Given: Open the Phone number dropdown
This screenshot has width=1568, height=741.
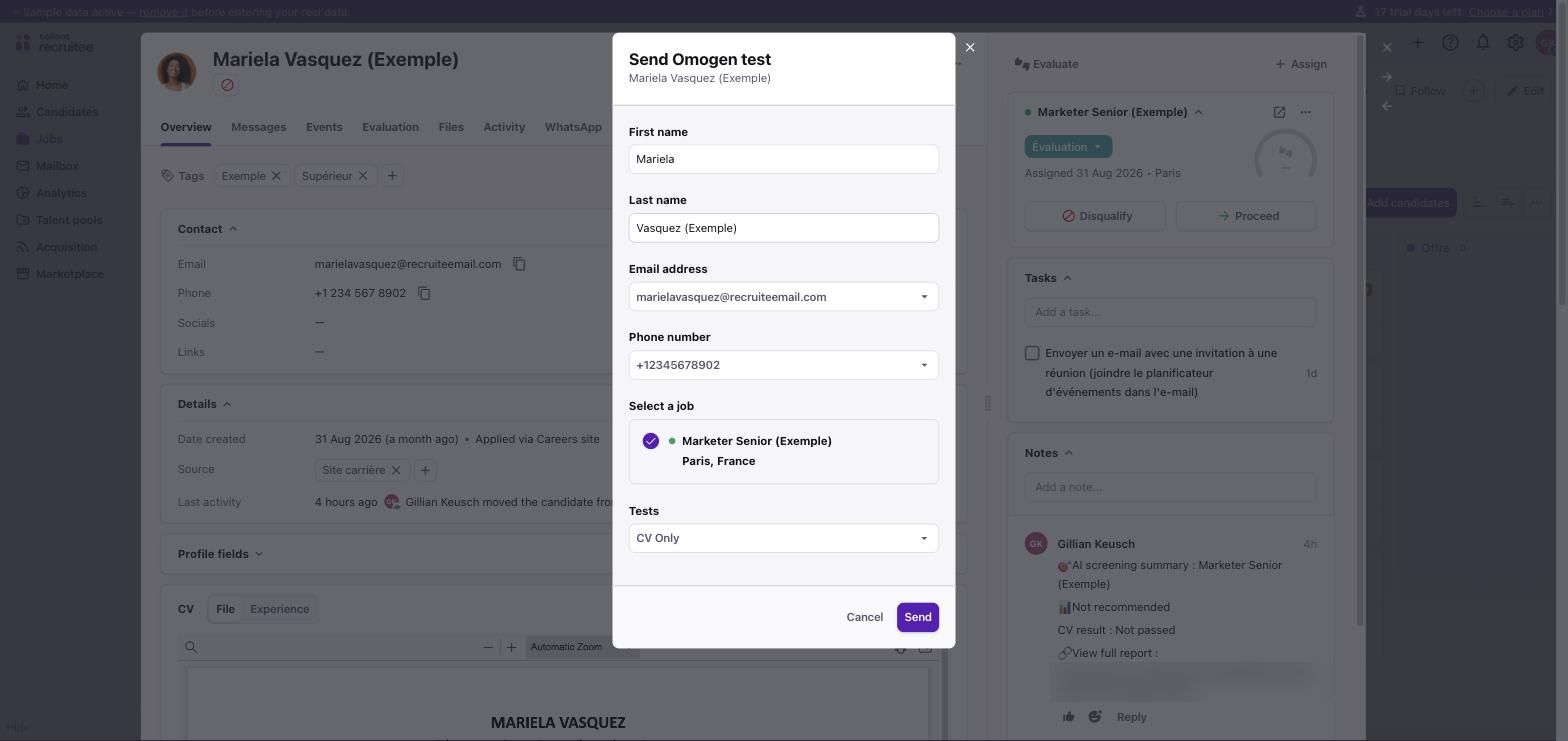Looking at the screenshot, I should (784, 365).
